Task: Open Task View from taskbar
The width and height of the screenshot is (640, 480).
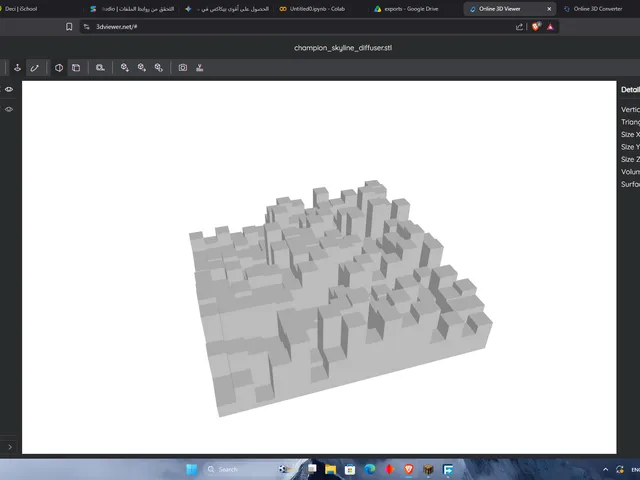Action: (311, 469)
